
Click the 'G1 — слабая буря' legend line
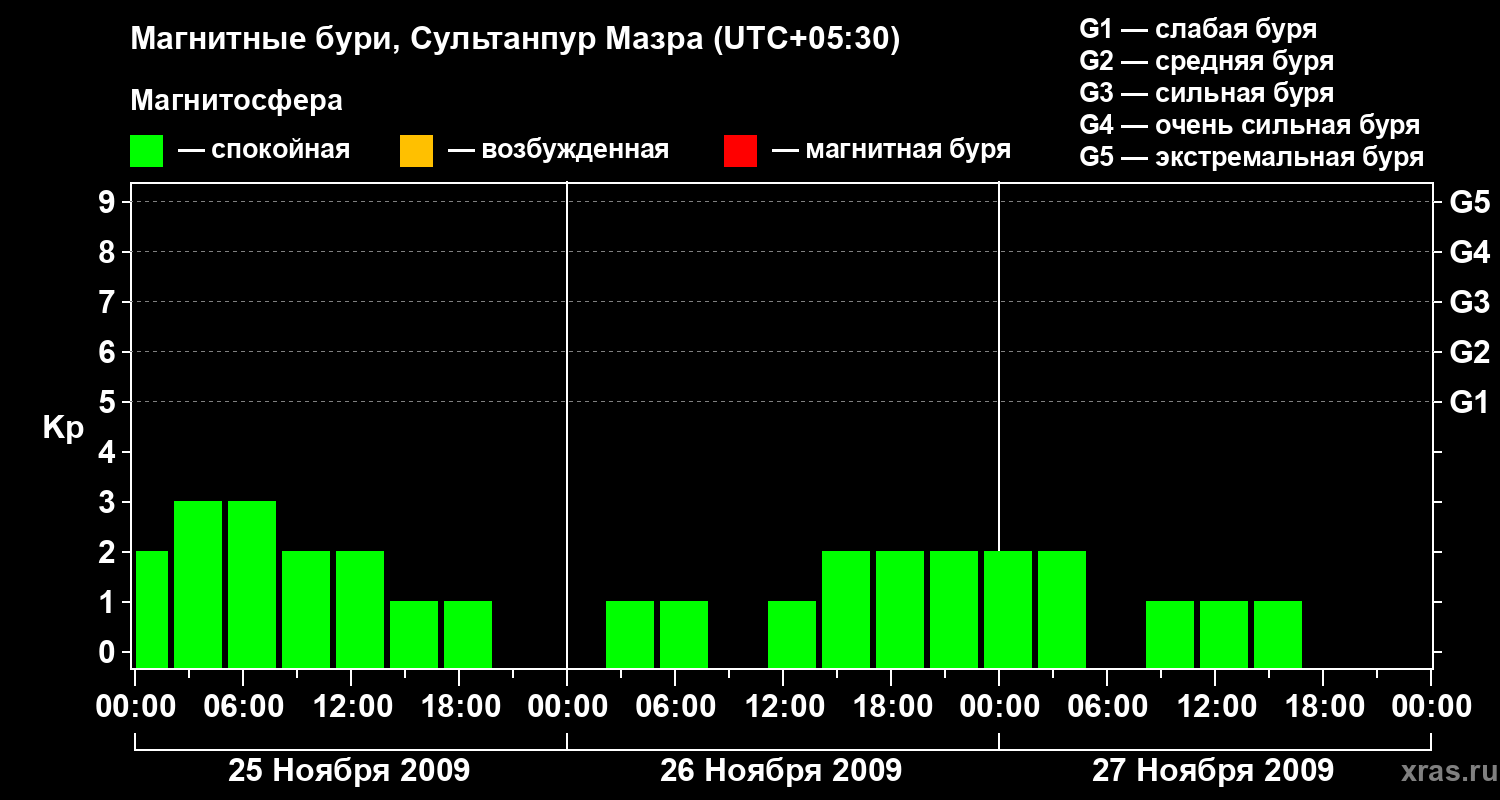pyautogui.click(x=1198, y=28)
